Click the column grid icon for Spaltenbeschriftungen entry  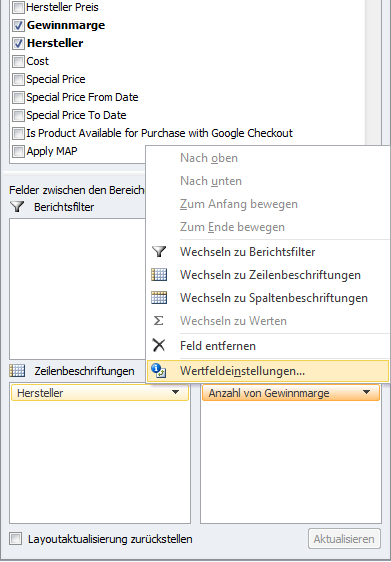pos(159,298)
